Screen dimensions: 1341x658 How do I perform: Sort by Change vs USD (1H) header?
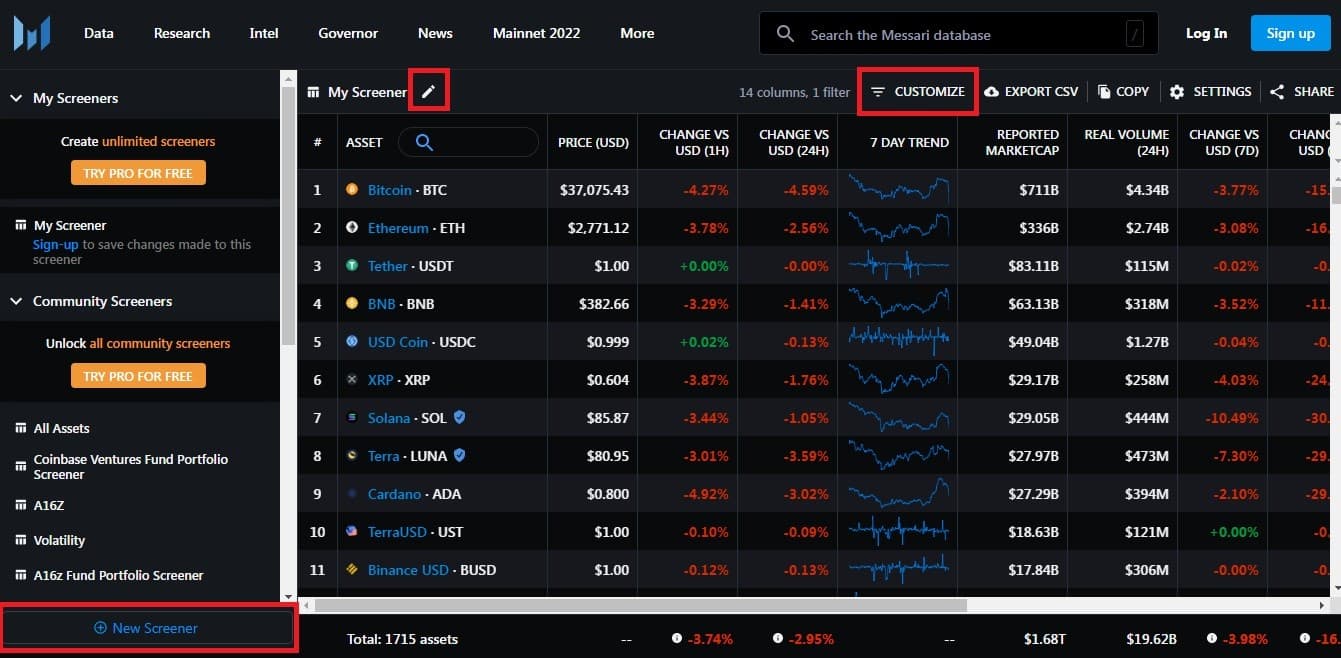[694, 142]
